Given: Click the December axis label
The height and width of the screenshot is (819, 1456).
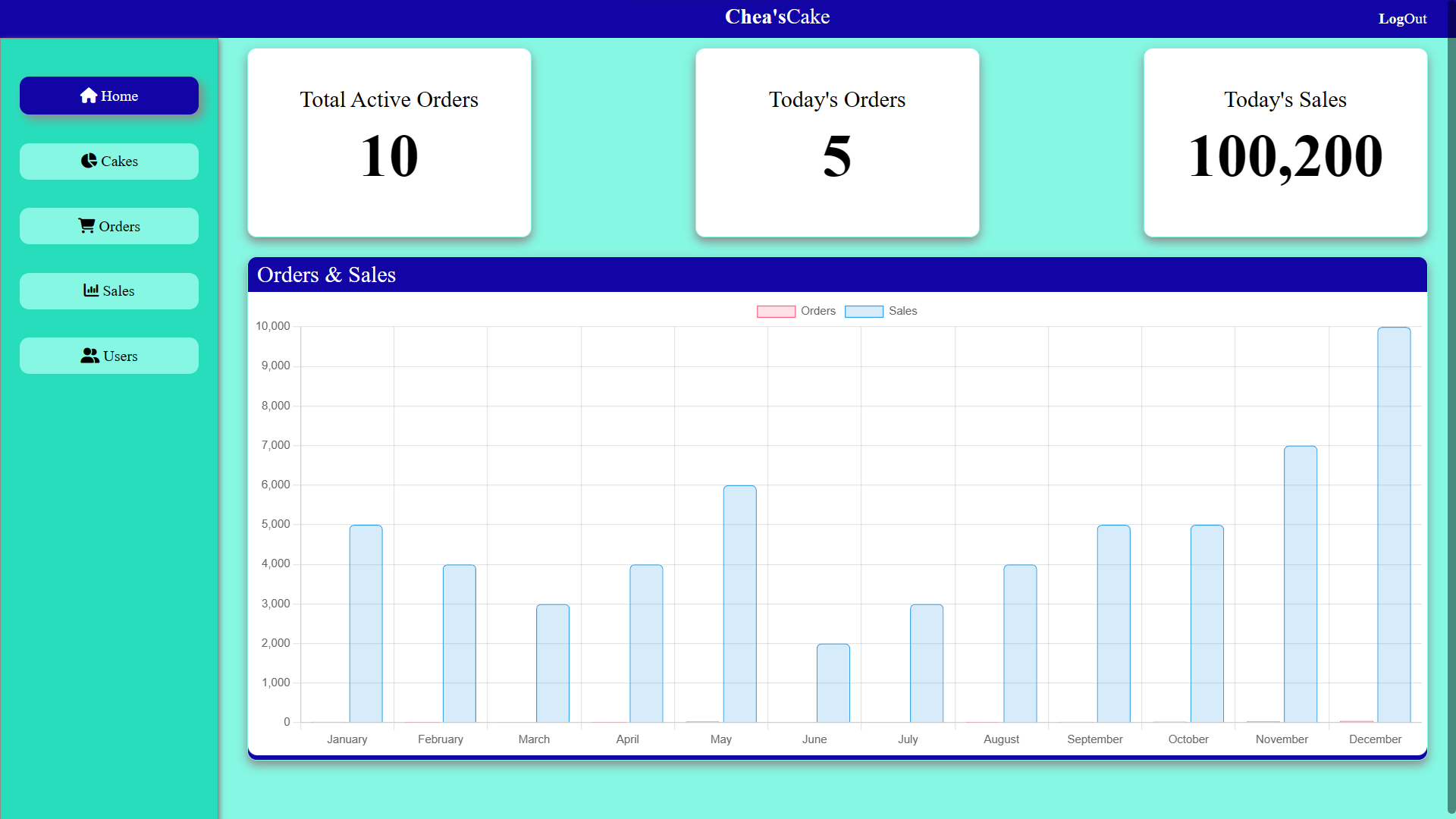Looking at the screenshot, I should pyautogui.click(x=1375, y=739).
